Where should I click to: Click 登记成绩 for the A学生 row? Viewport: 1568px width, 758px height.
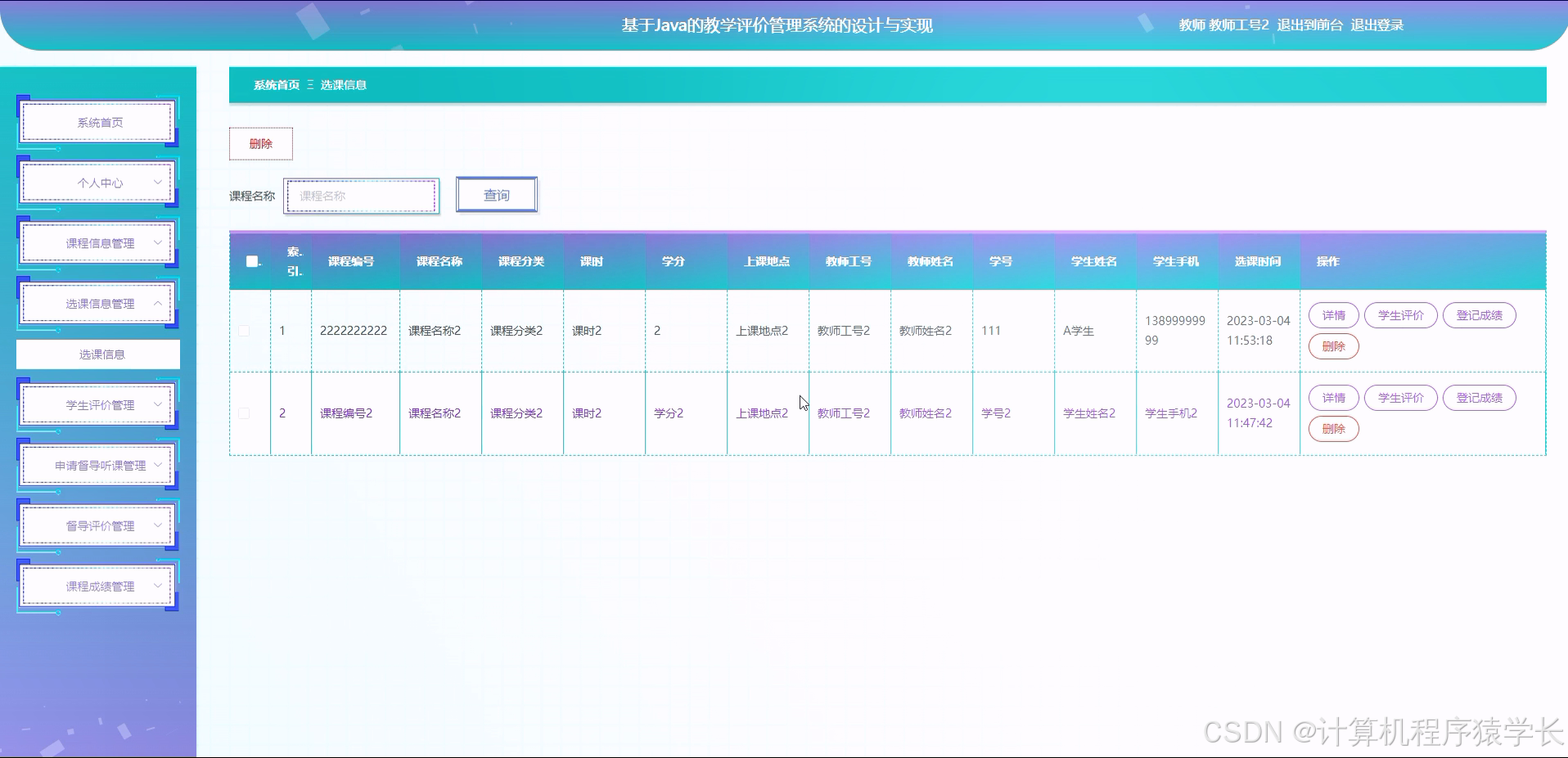coord(1480,315)
